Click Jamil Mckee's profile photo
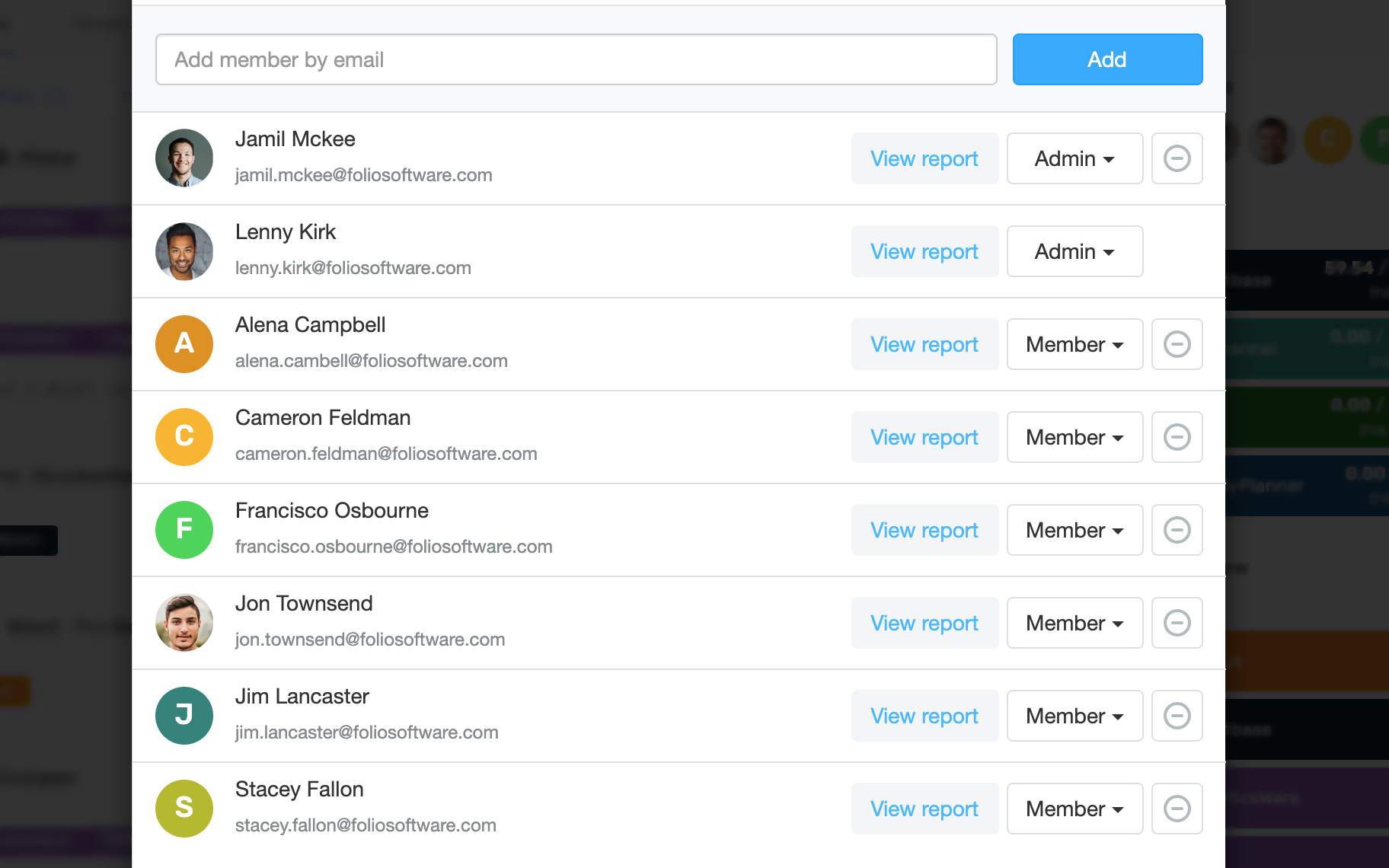The width and height of the screenshot is (1389, 868). point(184,158)
